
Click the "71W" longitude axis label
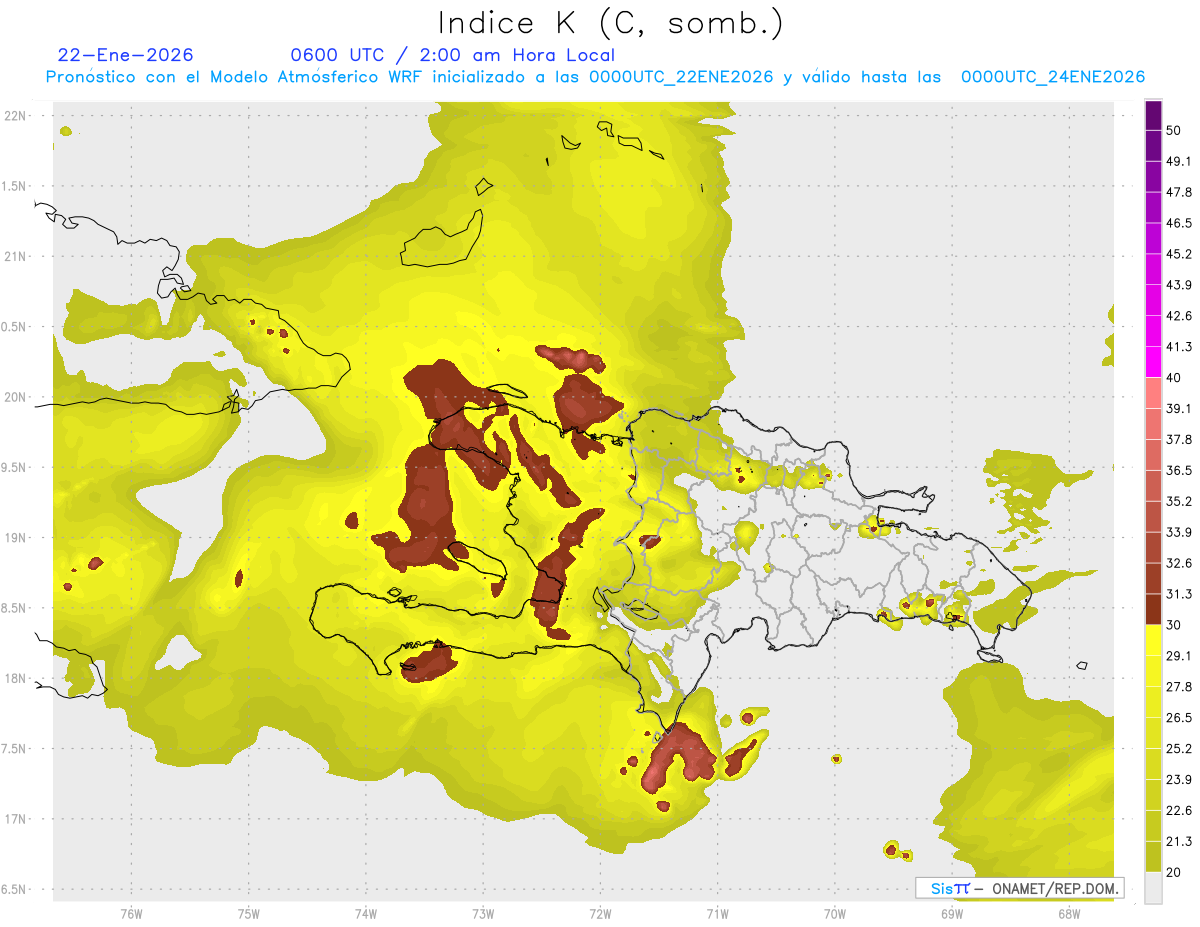pyautogui.click(x=717, y=913)
